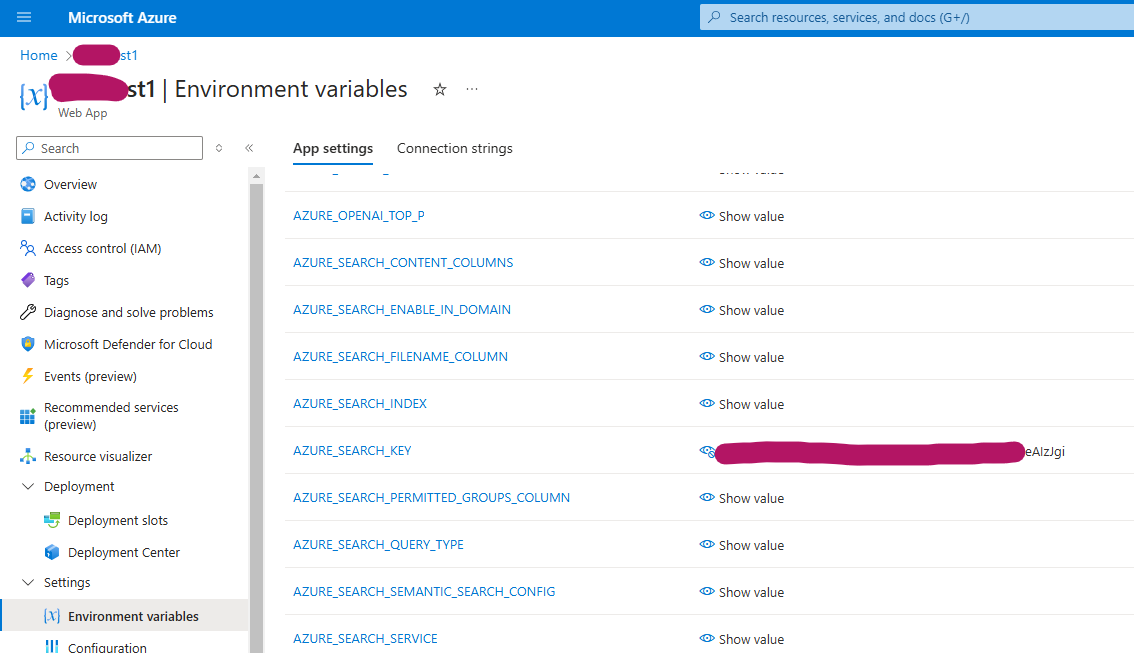1134x653 pixels.
Task: Favorite this page with the star icon
Action: (x=440, y=90)
